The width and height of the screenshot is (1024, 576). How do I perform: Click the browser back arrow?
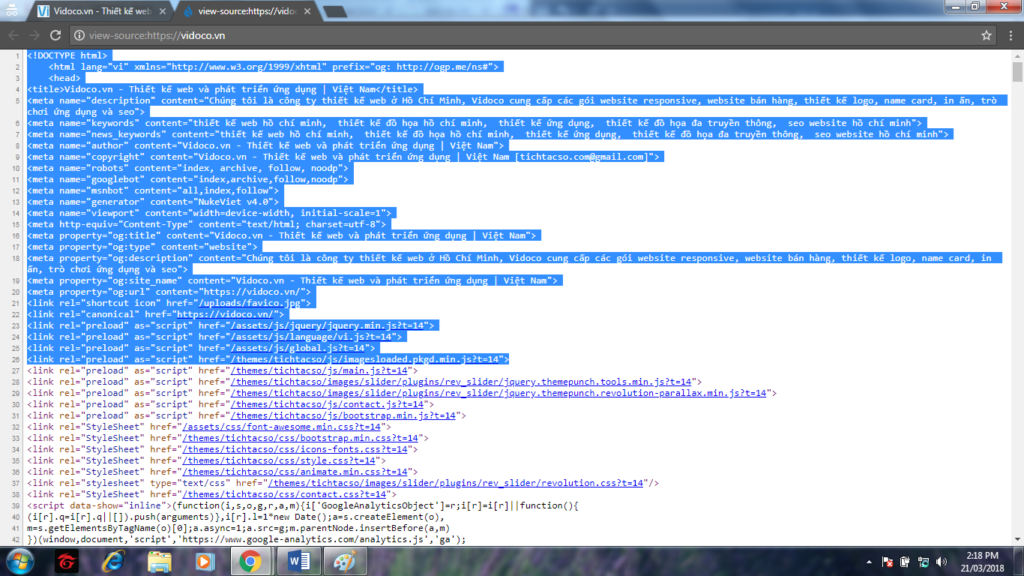(14, 35)
